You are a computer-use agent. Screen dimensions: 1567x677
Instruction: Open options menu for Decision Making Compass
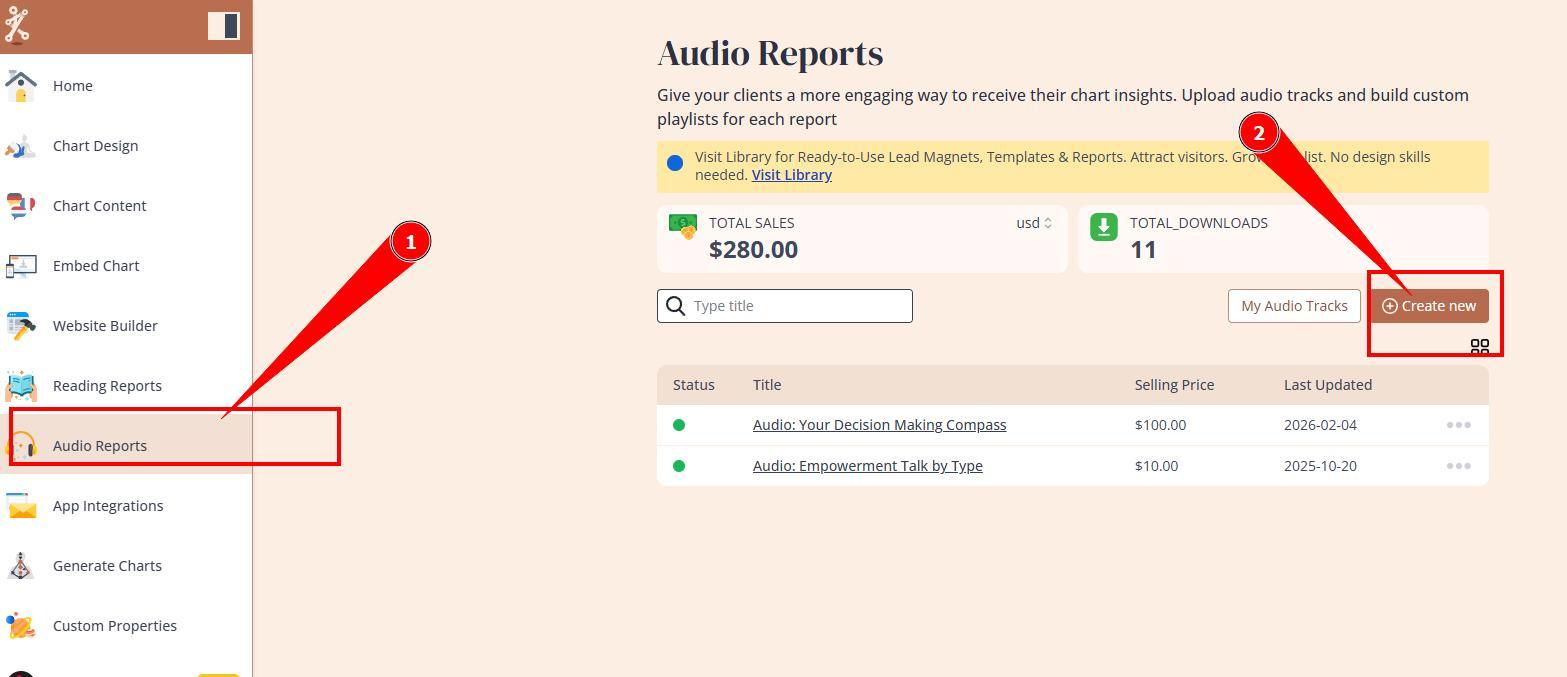tap(1458, 425)
